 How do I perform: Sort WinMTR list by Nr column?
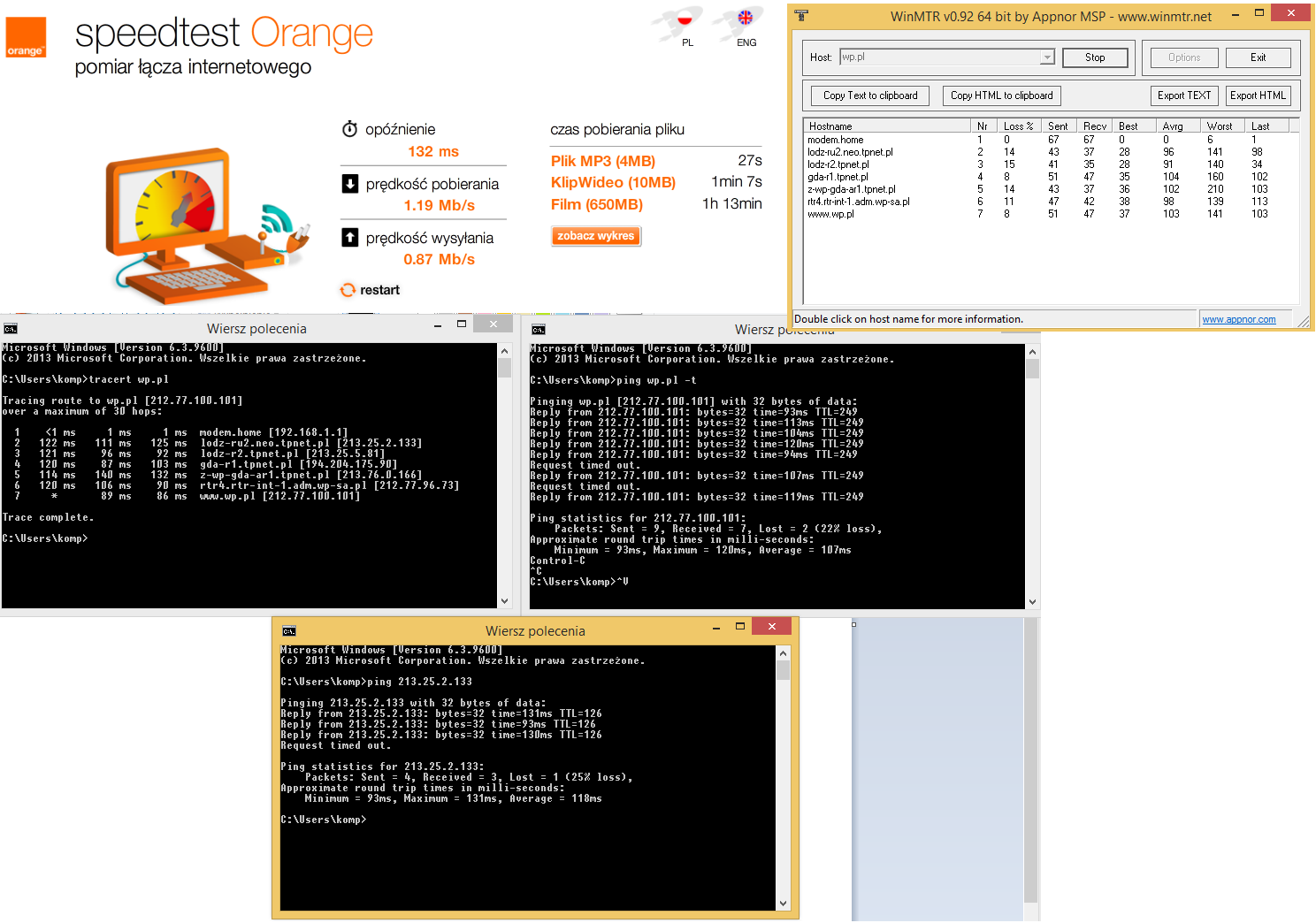[984, 126]
